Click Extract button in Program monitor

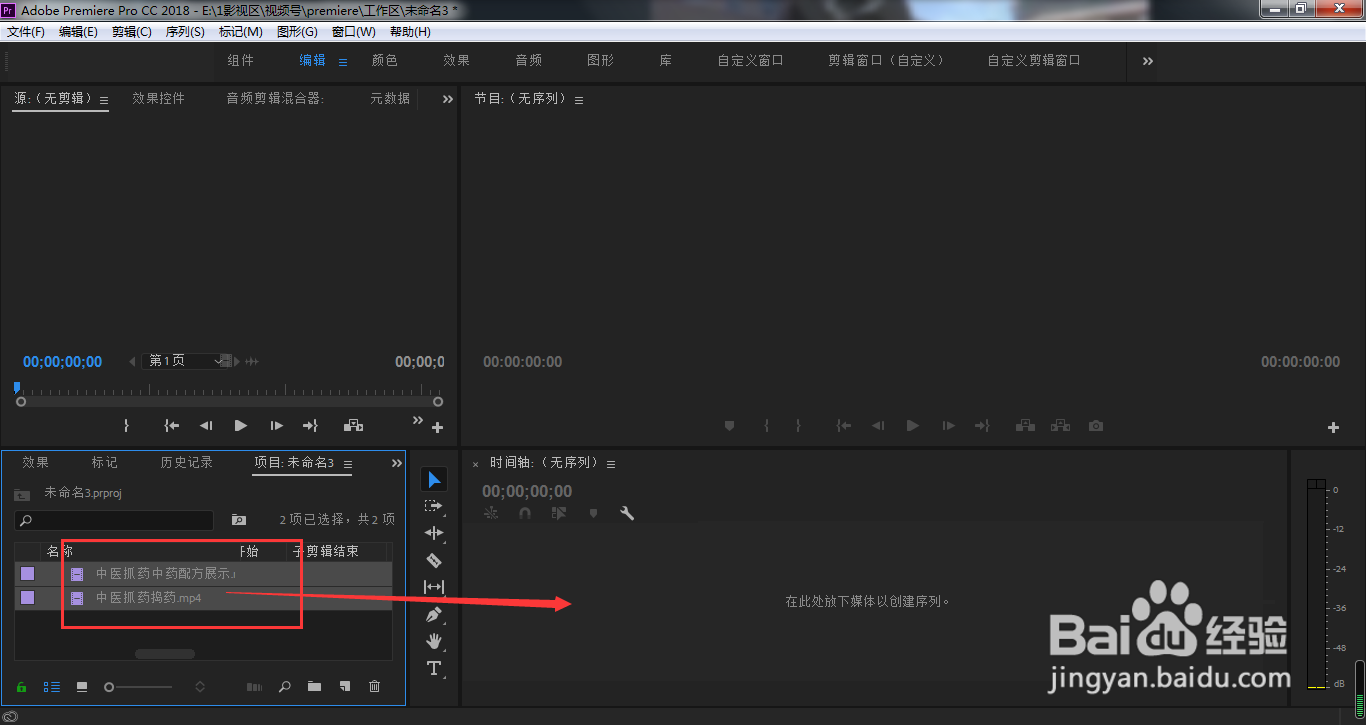[1061, 425]
